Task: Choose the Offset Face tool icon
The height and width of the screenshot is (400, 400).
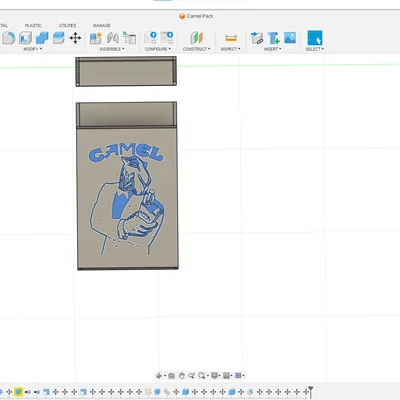Action: click(x=58, y=38)
